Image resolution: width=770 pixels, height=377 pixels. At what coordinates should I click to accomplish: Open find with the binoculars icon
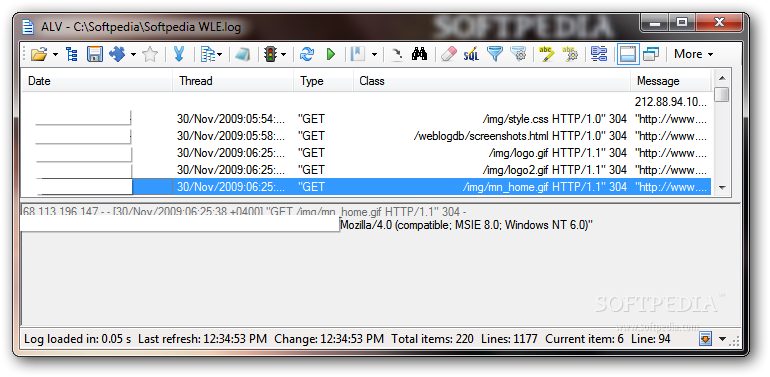click(x=419, y=54)
